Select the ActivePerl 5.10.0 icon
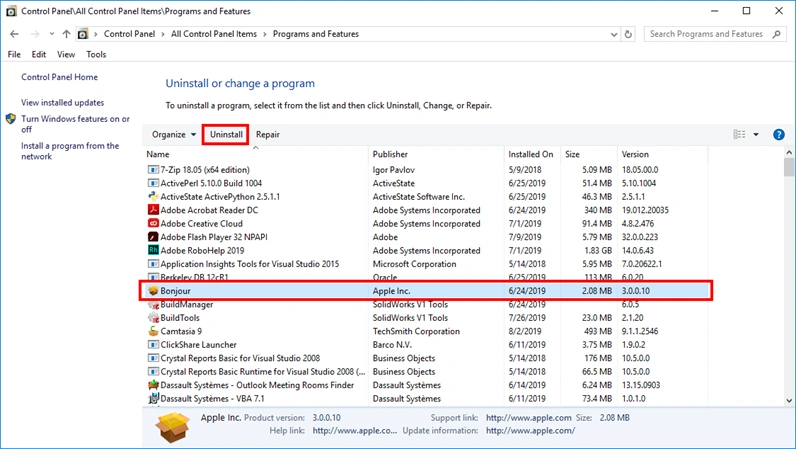The image size is (796, 449). tap(153, 183)
